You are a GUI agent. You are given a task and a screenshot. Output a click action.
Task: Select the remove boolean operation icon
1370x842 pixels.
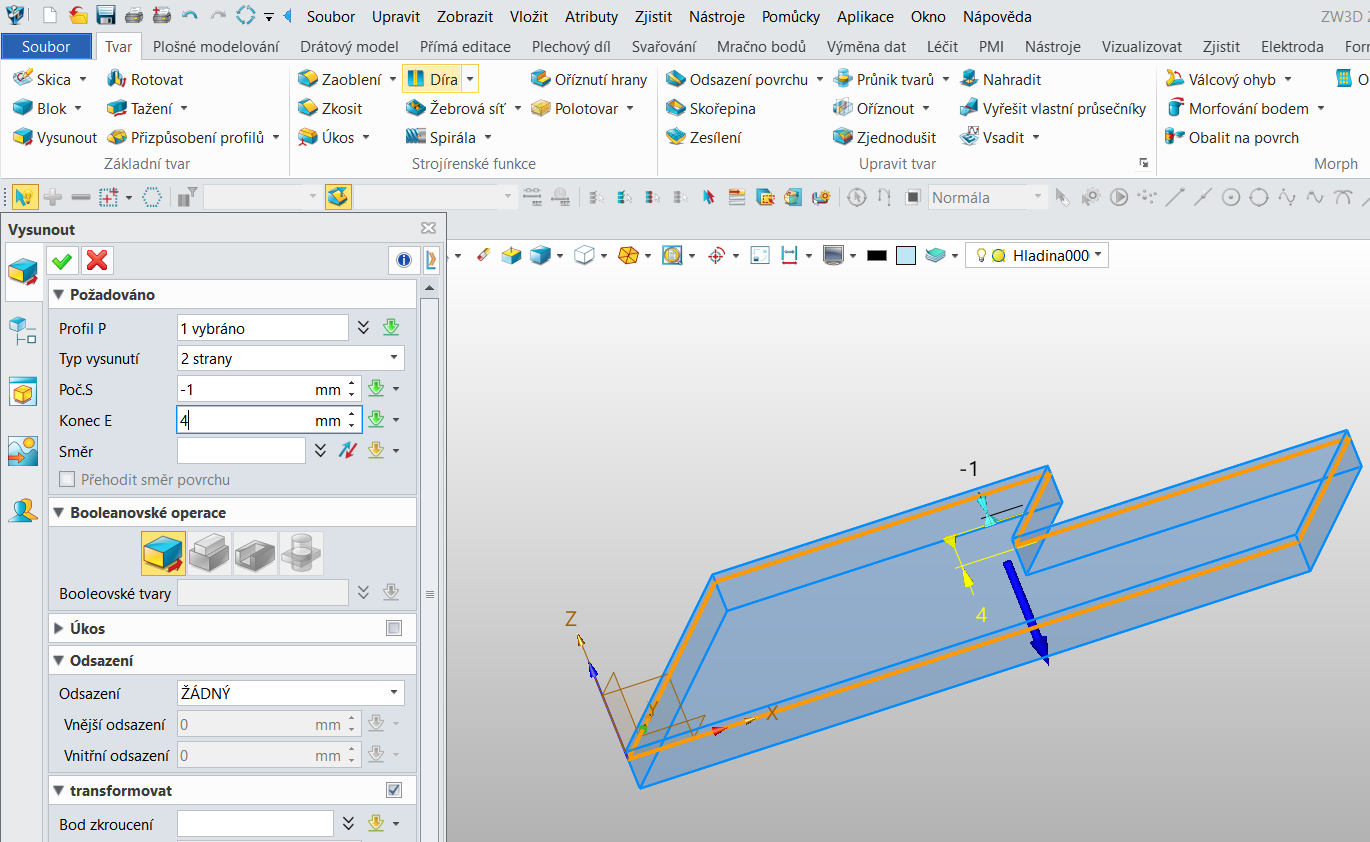(x=255, y=553)
